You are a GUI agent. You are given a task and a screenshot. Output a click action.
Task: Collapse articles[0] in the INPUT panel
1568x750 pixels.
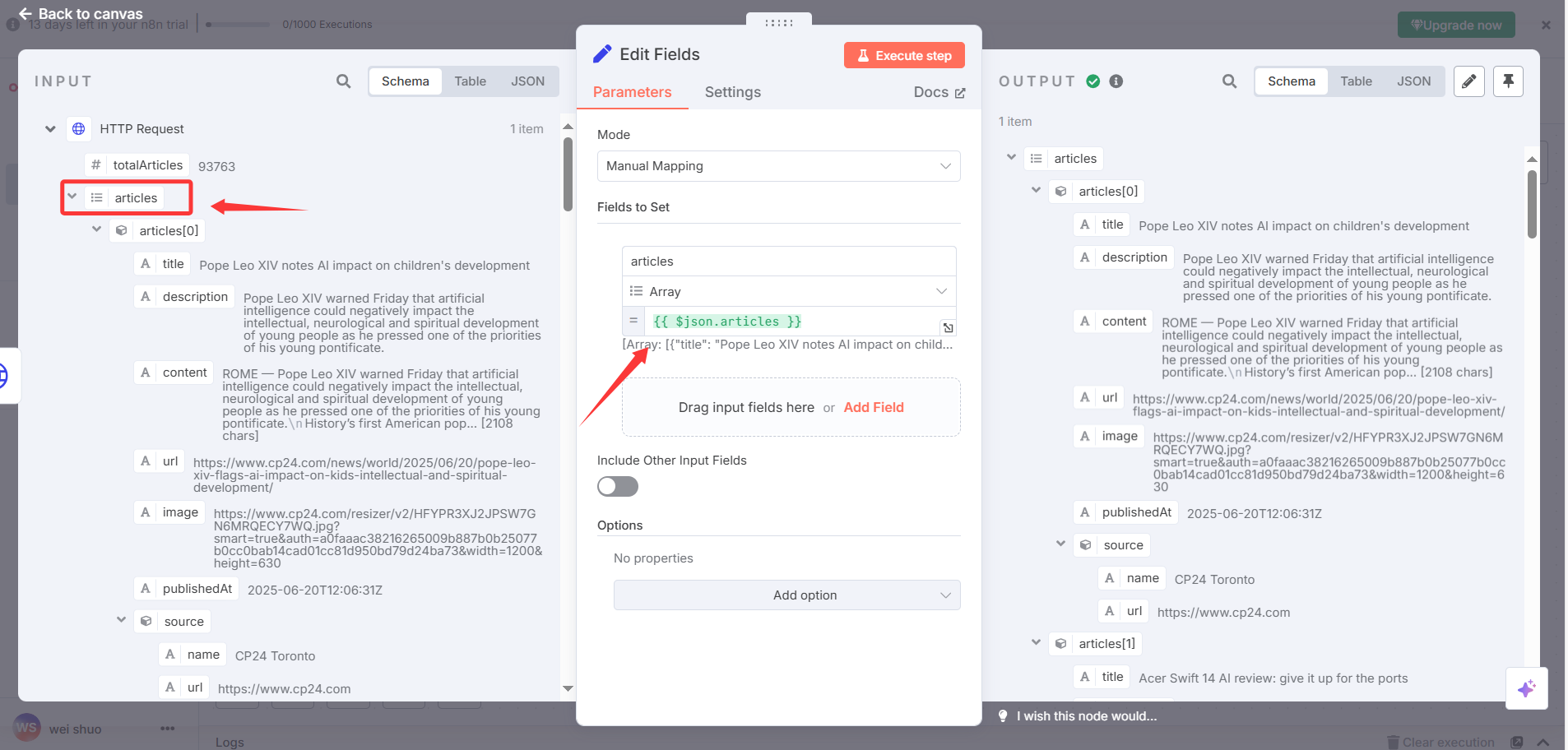97,229
